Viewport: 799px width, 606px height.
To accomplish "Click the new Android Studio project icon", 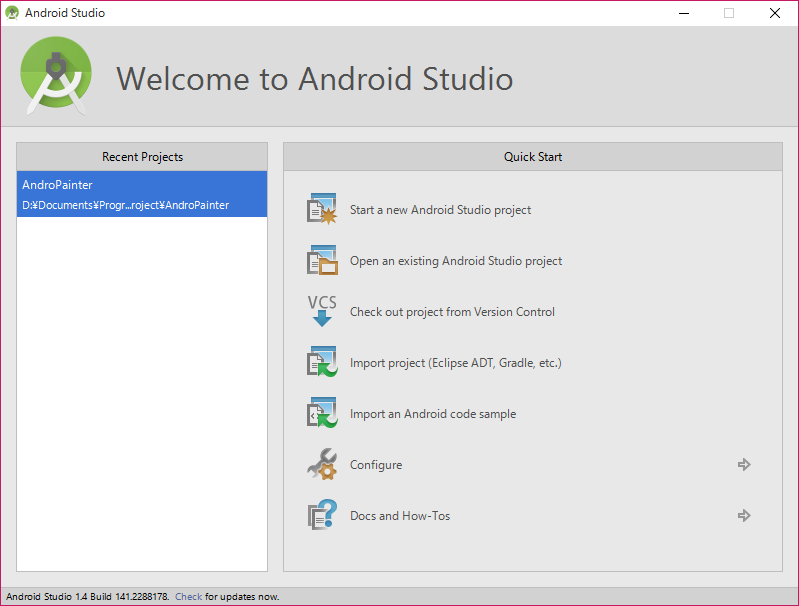I will [322, 210].
